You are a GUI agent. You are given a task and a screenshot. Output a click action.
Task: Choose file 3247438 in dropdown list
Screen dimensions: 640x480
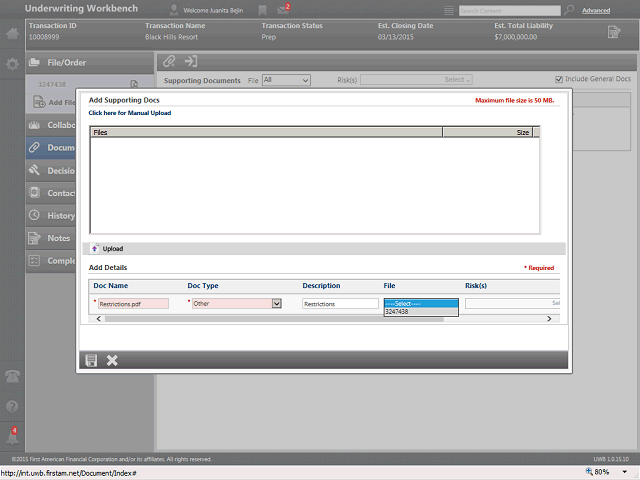click(421, 311)
